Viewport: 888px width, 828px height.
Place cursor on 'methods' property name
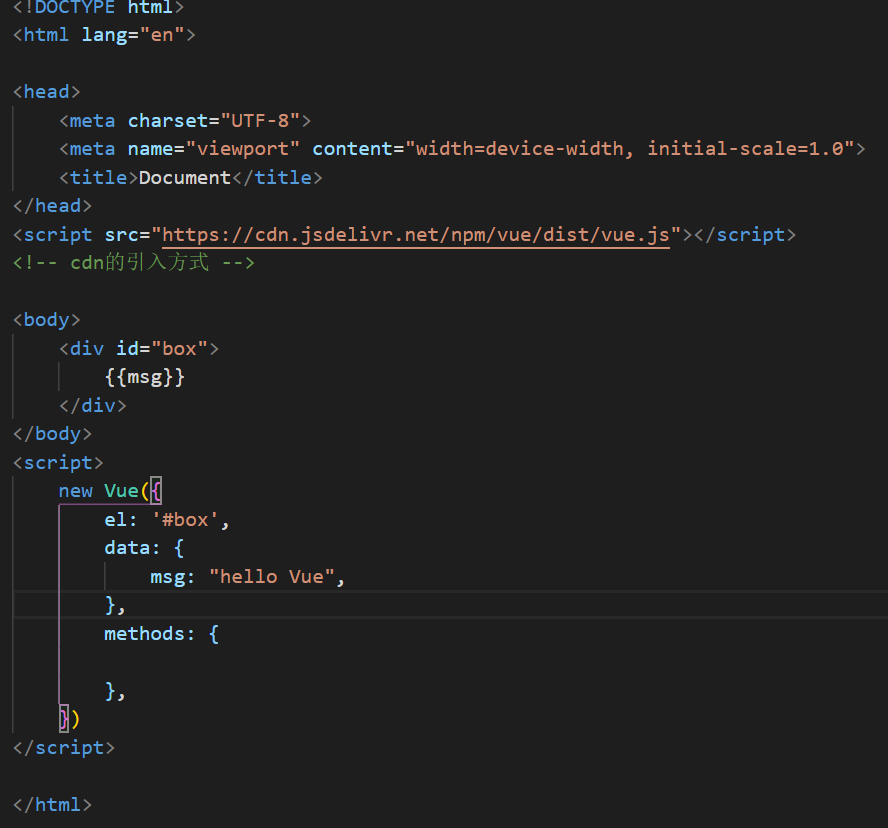pos(144,633)
